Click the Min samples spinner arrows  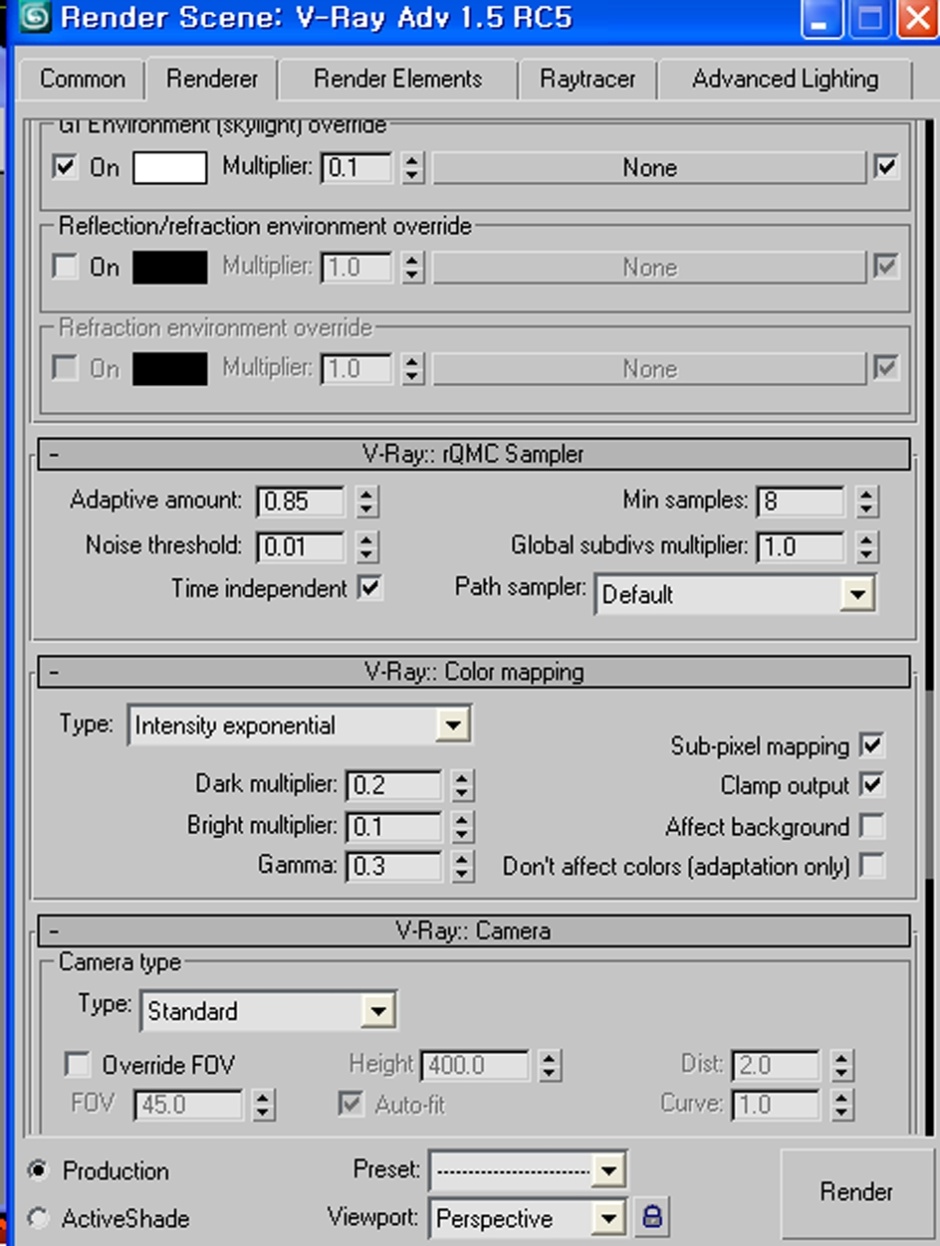[867, 501]
